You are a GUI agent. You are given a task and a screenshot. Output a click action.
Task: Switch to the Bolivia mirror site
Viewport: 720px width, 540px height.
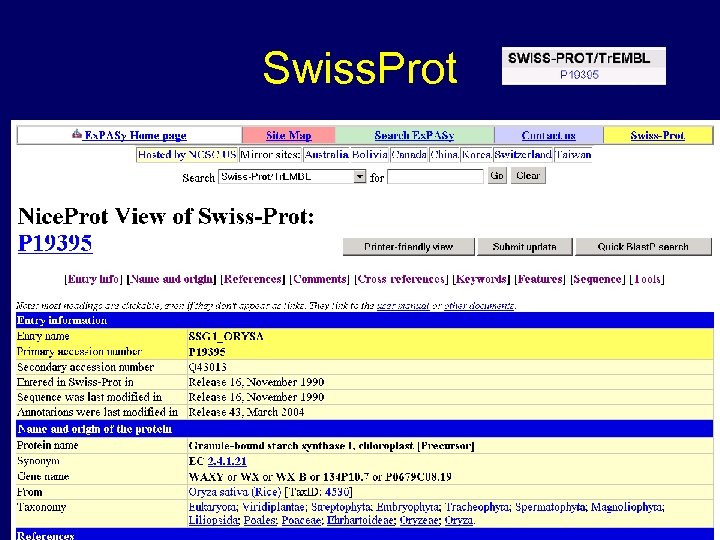370,155
